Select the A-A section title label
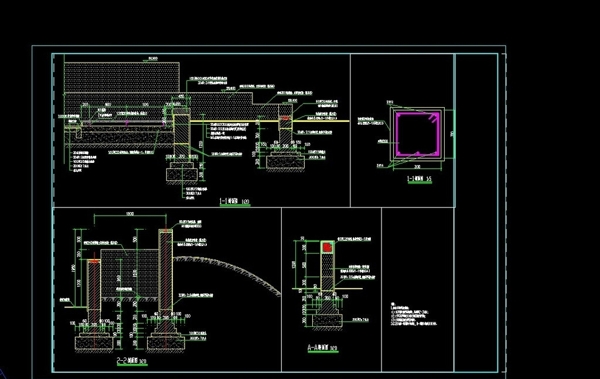Image resolution: width=600 pixels, height=379 pixels. (323, 348)
